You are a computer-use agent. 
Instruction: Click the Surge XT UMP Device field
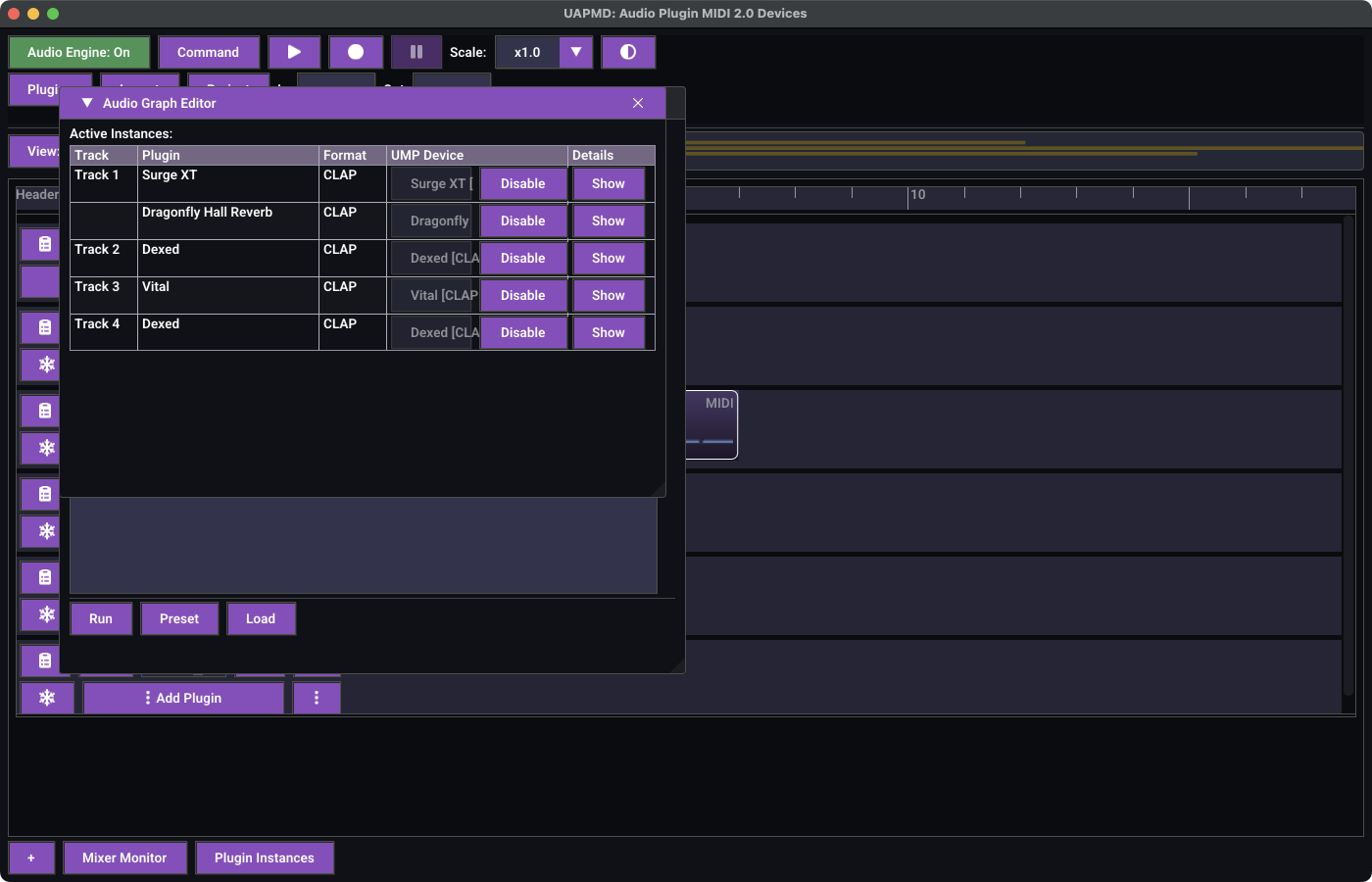point(434,183)
